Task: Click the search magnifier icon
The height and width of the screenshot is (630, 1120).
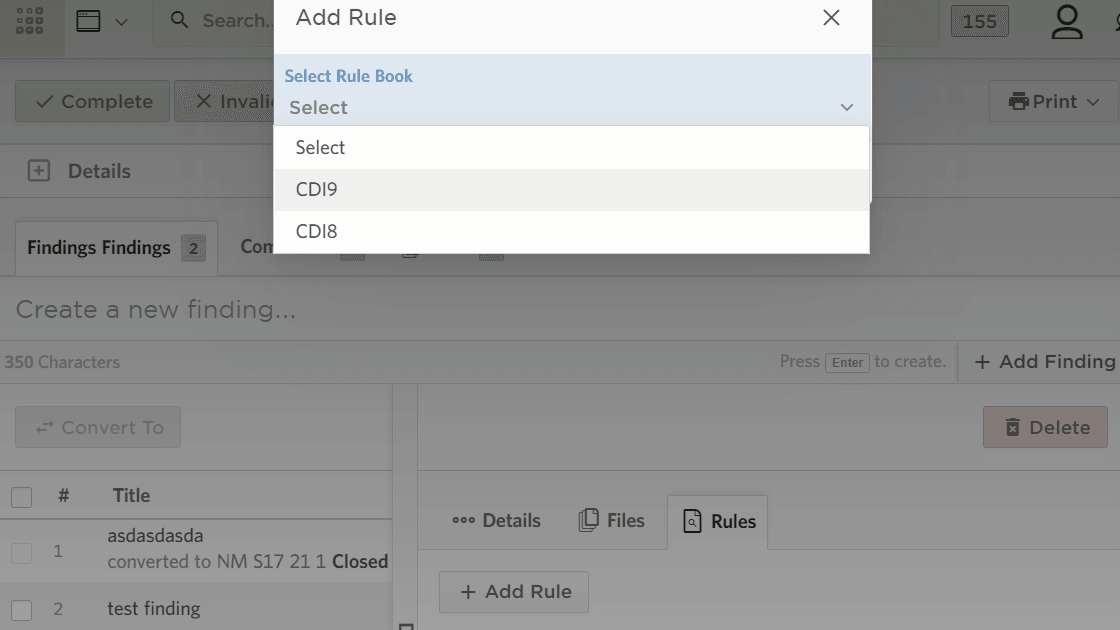Action: [x=180, y=21]
